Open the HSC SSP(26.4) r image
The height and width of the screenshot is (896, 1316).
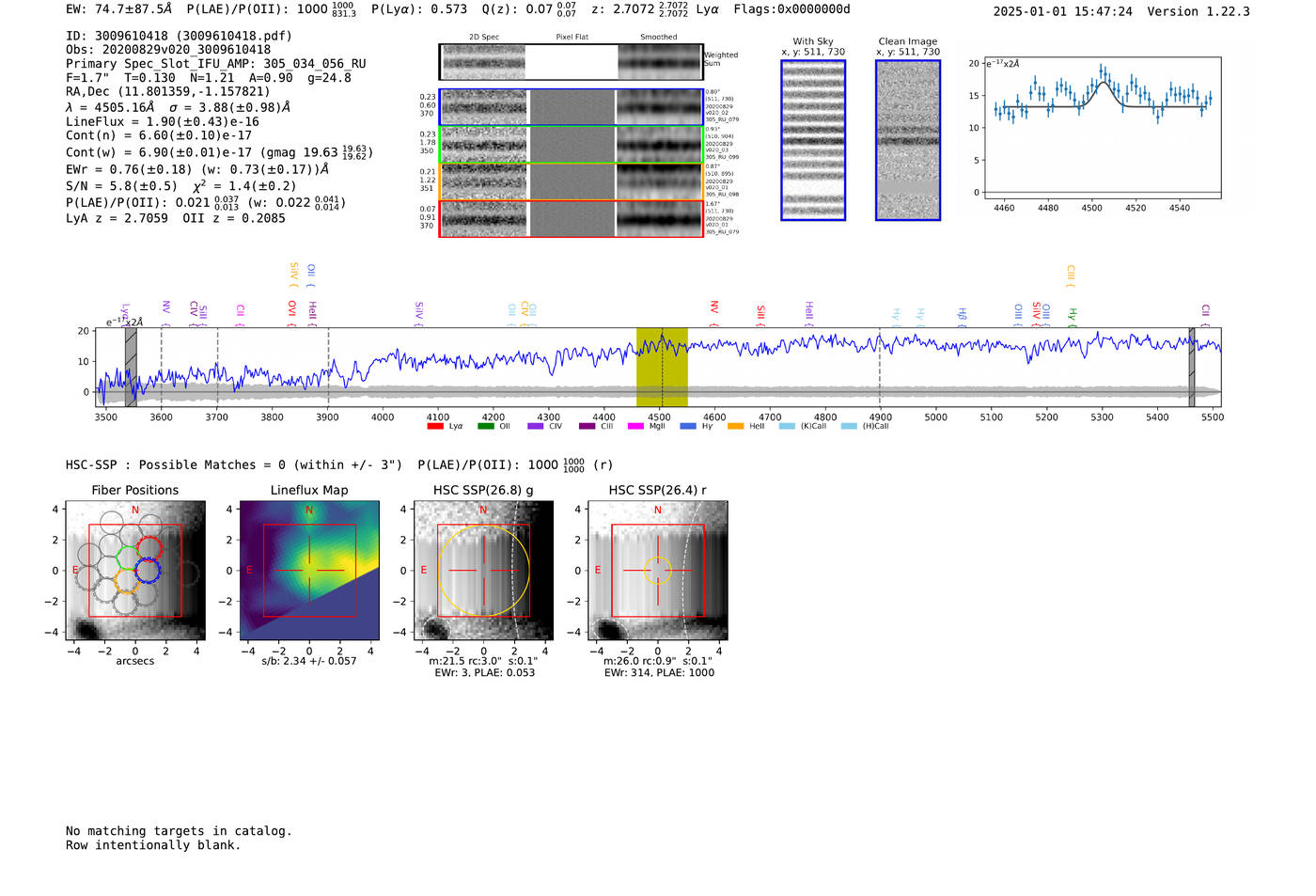pos(658,571)
